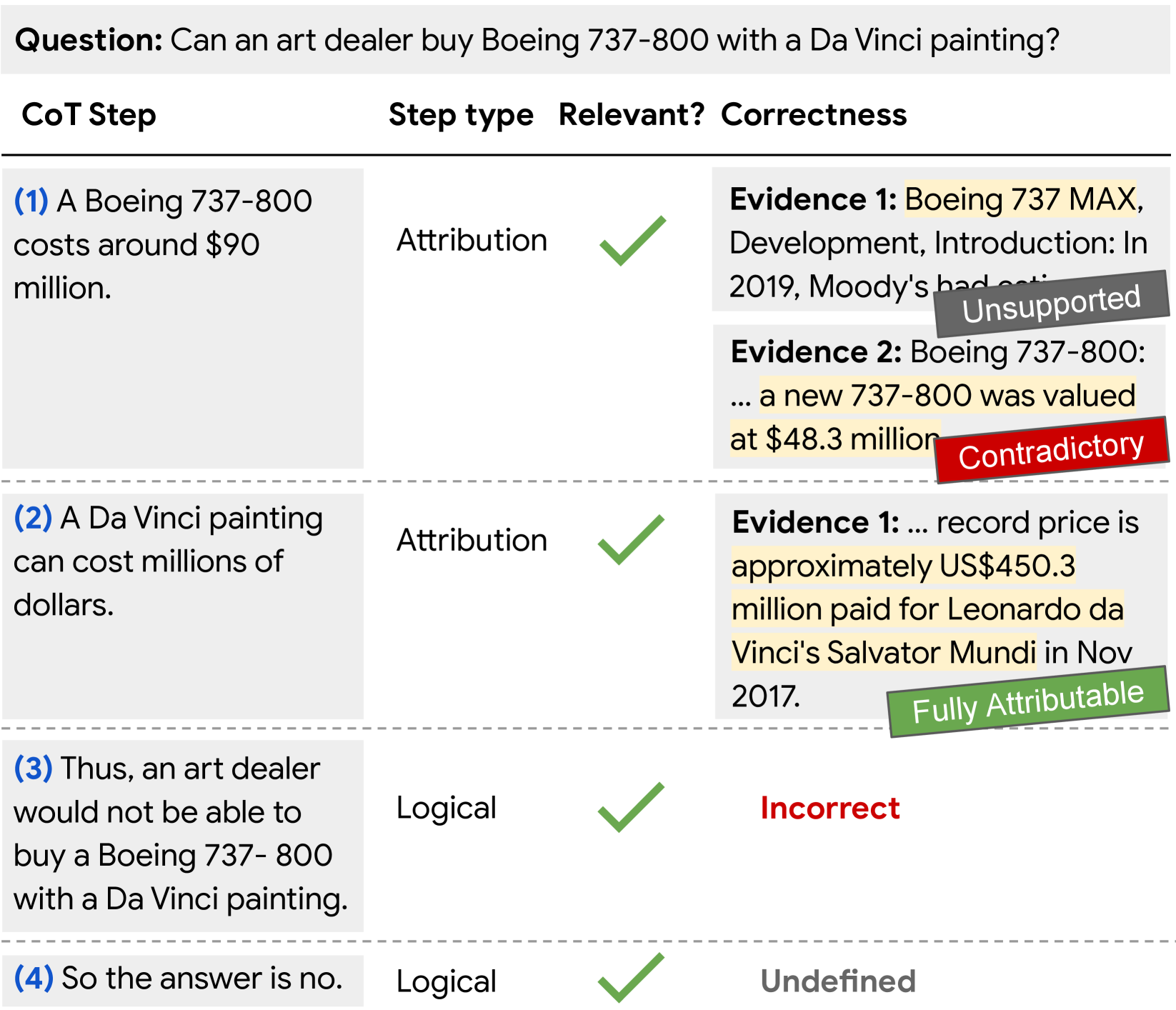Image resolution: width=1176 pixels, height=1010 pixels.
Task: Click the green checkmark beside step 4
Action: (631, 979)
